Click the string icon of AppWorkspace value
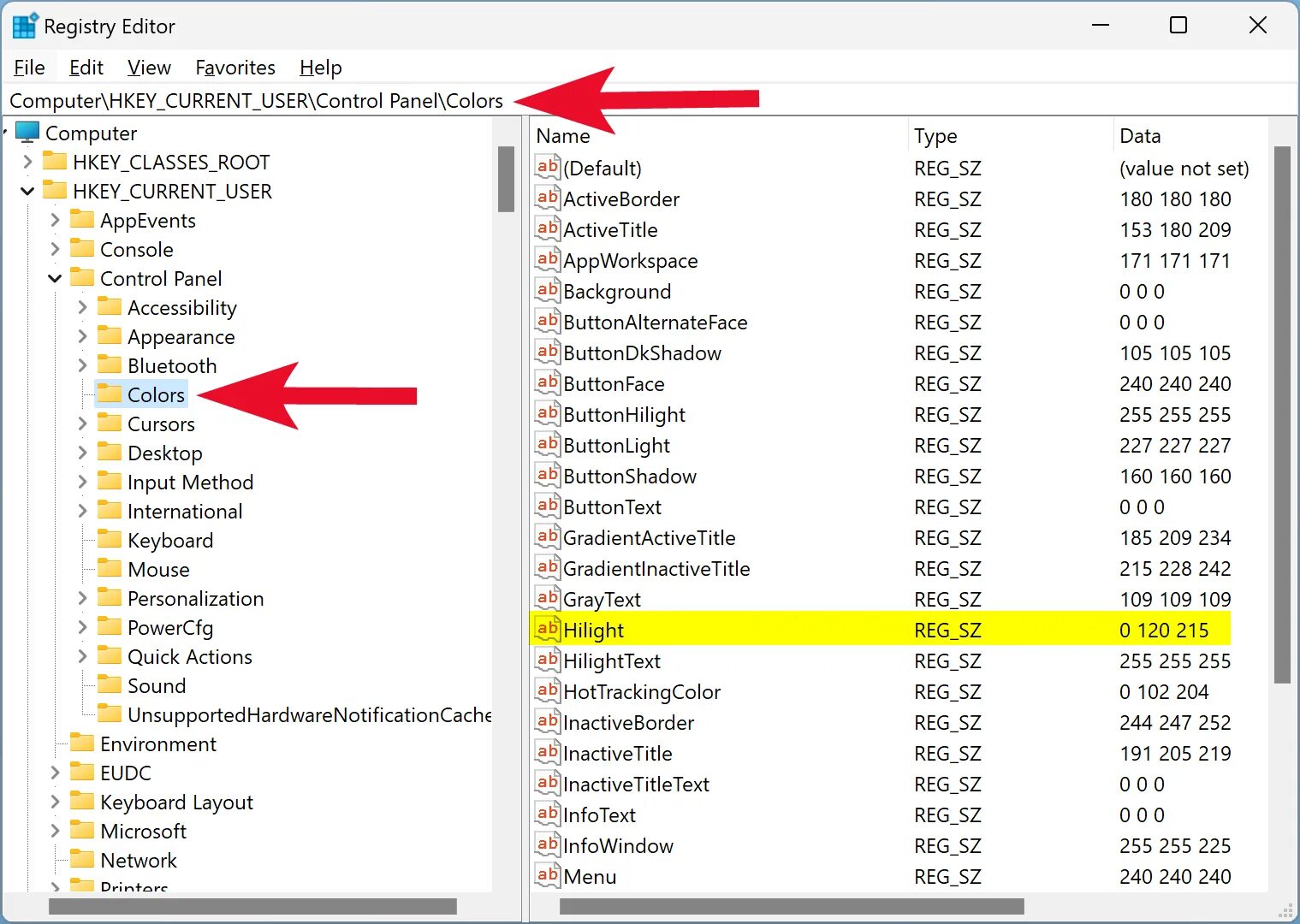This screenshot has height=924, width=1300. [548, 259]
